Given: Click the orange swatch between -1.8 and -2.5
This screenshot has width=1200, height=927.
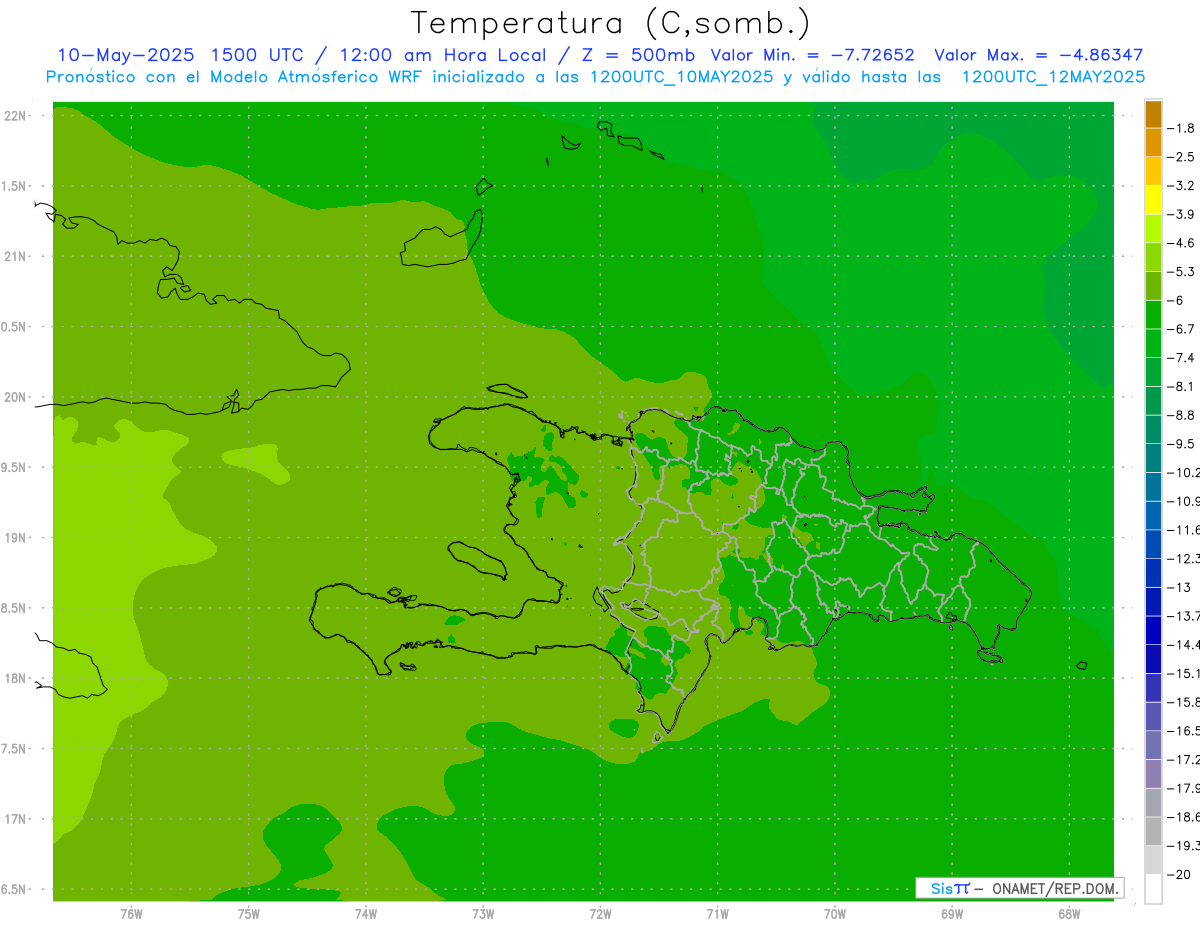Looking at the screenshot, I should pyautogui.click(x=1153, y=142).
